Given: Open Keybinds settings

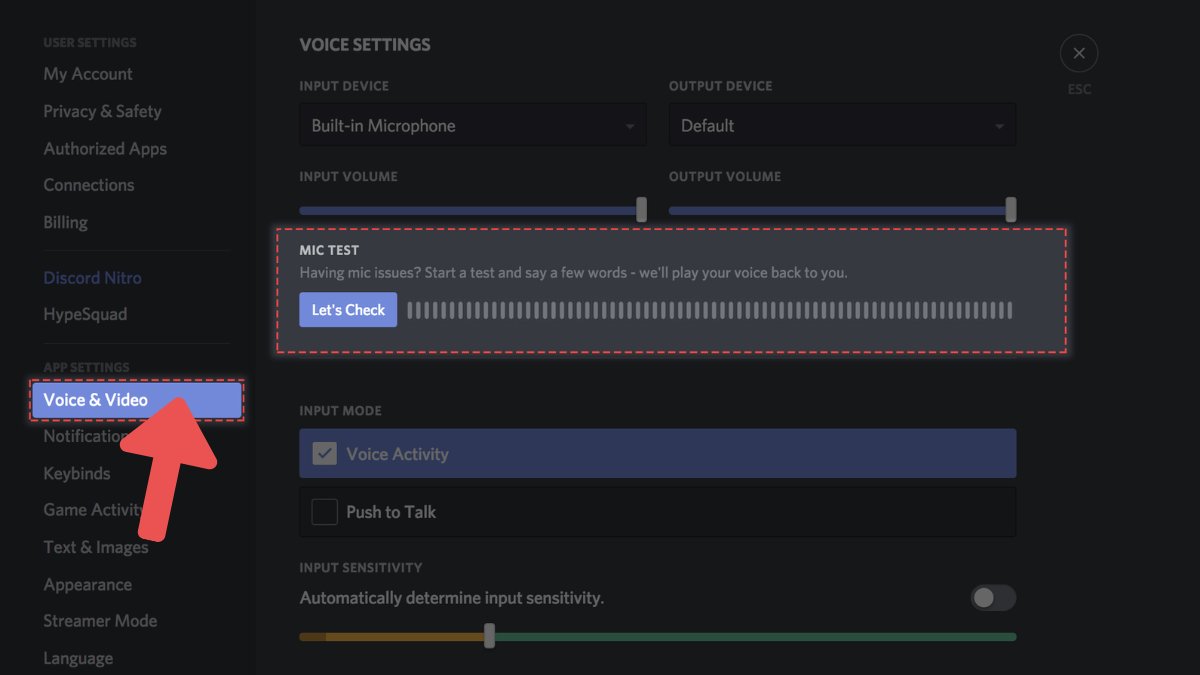Looking at the screenshot, I should tap(77, 473).
